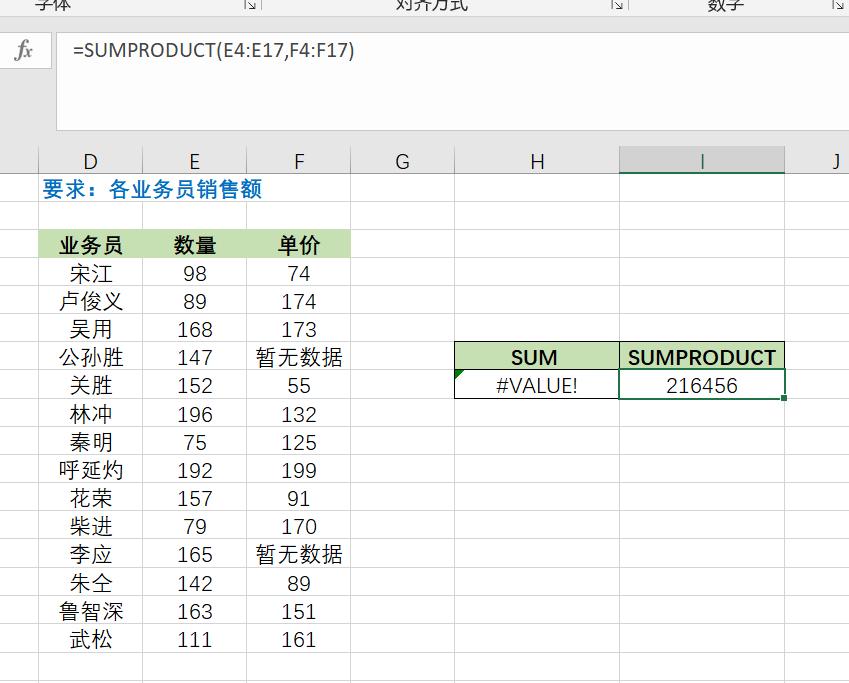Select quantity cell 142 for 朱仝
The width and height of the screenshot is (849, 683).
194,583
